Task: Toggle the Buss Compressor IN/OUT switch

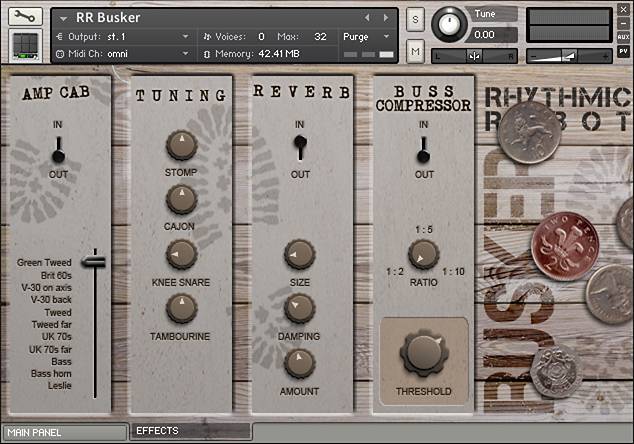Action: pos(423,150)
